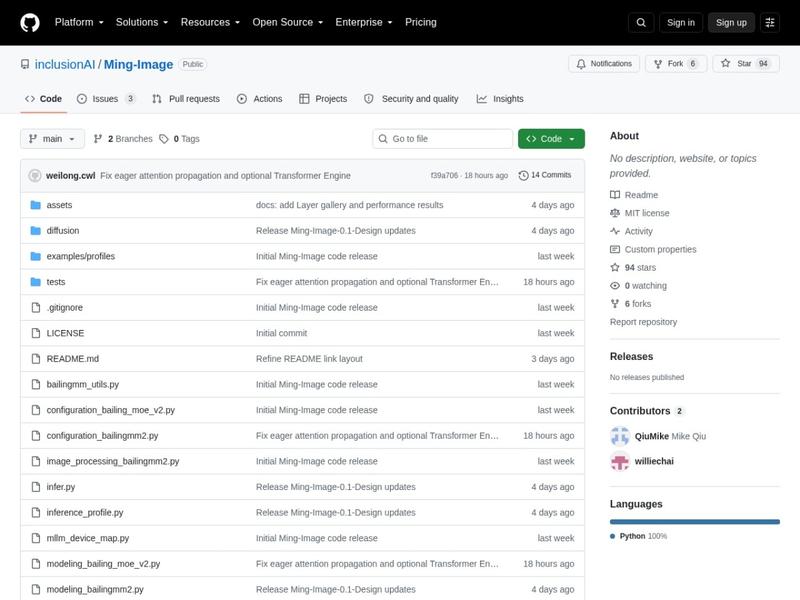Click Report repository link
The image size is (800, 600).
click(x=643, y=322)
